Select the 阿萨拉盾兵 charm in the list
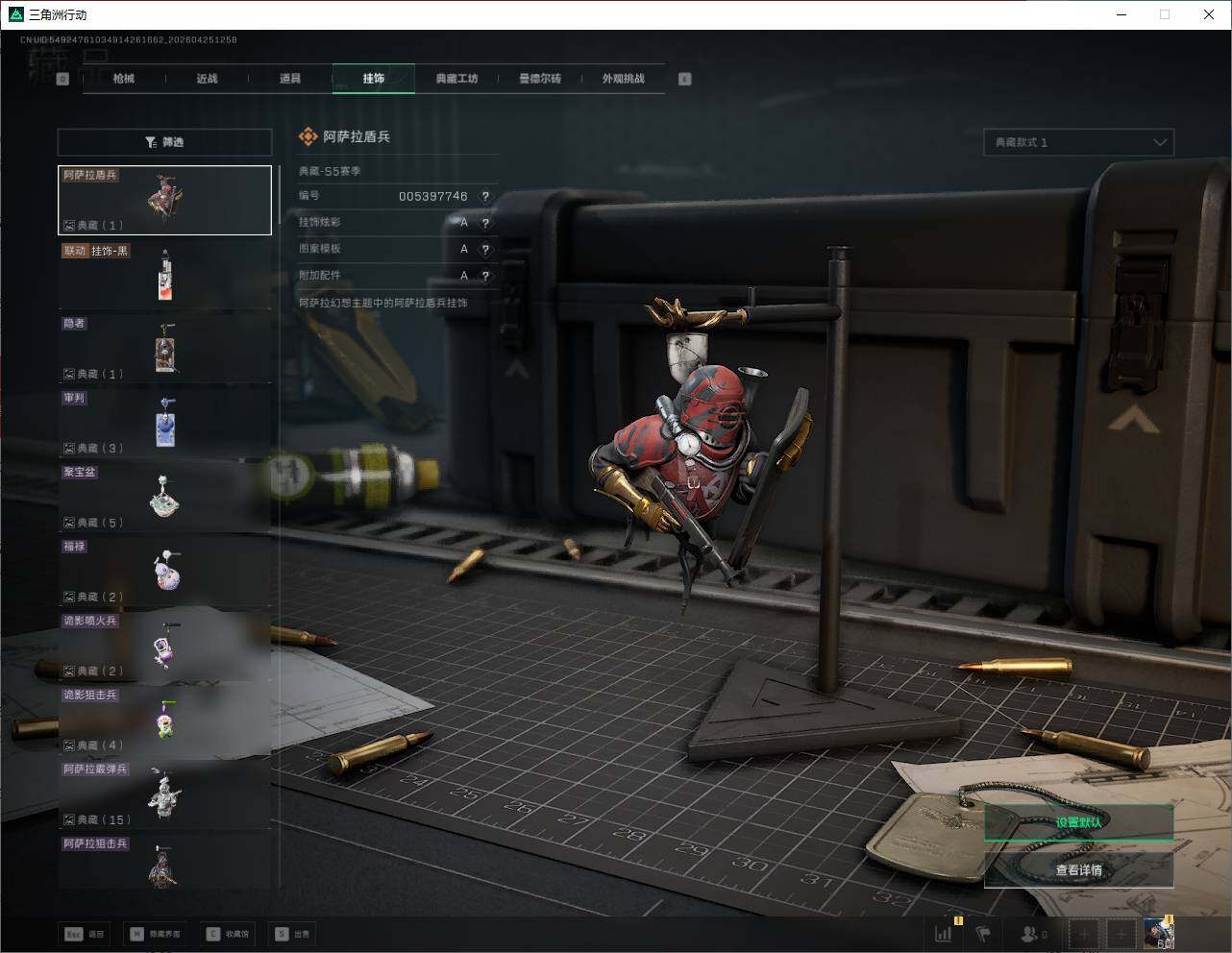 tap(164, 200)
